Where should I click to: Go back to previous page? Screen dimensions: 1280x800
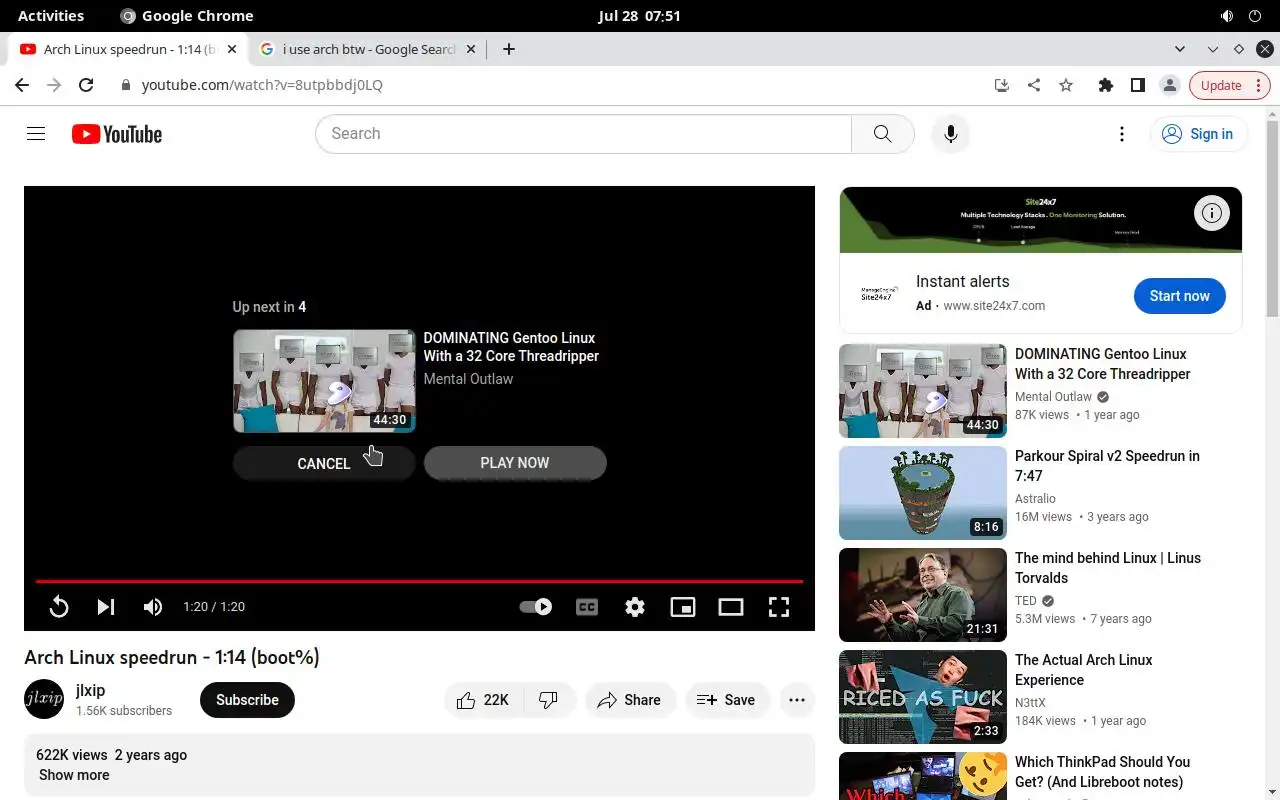(x=22, y=85)
